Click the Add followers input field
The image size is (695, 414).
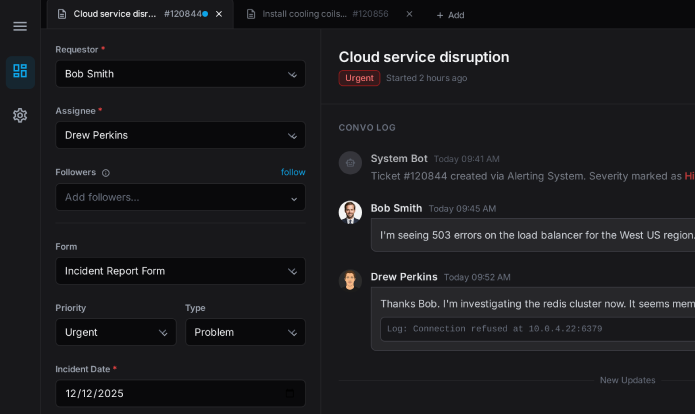coord(170,197)
